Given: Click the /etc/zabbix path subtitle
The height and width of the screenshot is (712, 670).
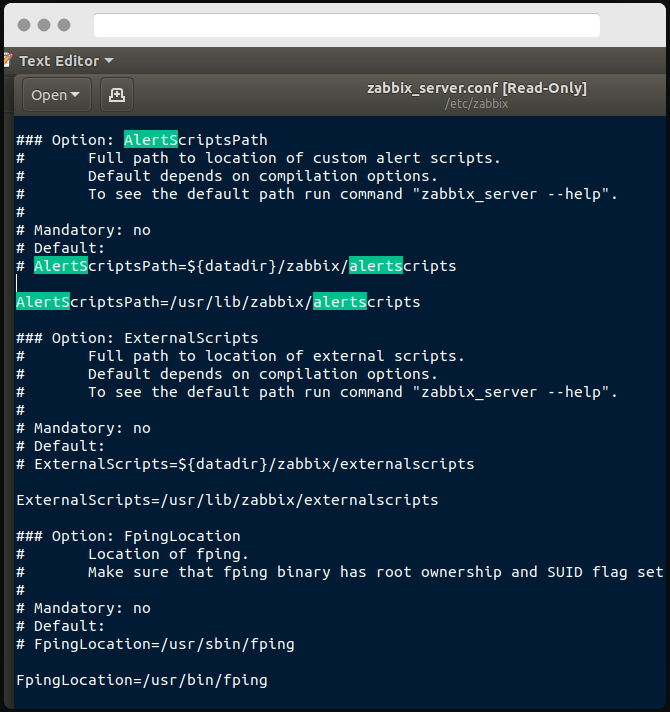Looking at the screenshot, I should [476, 104].
